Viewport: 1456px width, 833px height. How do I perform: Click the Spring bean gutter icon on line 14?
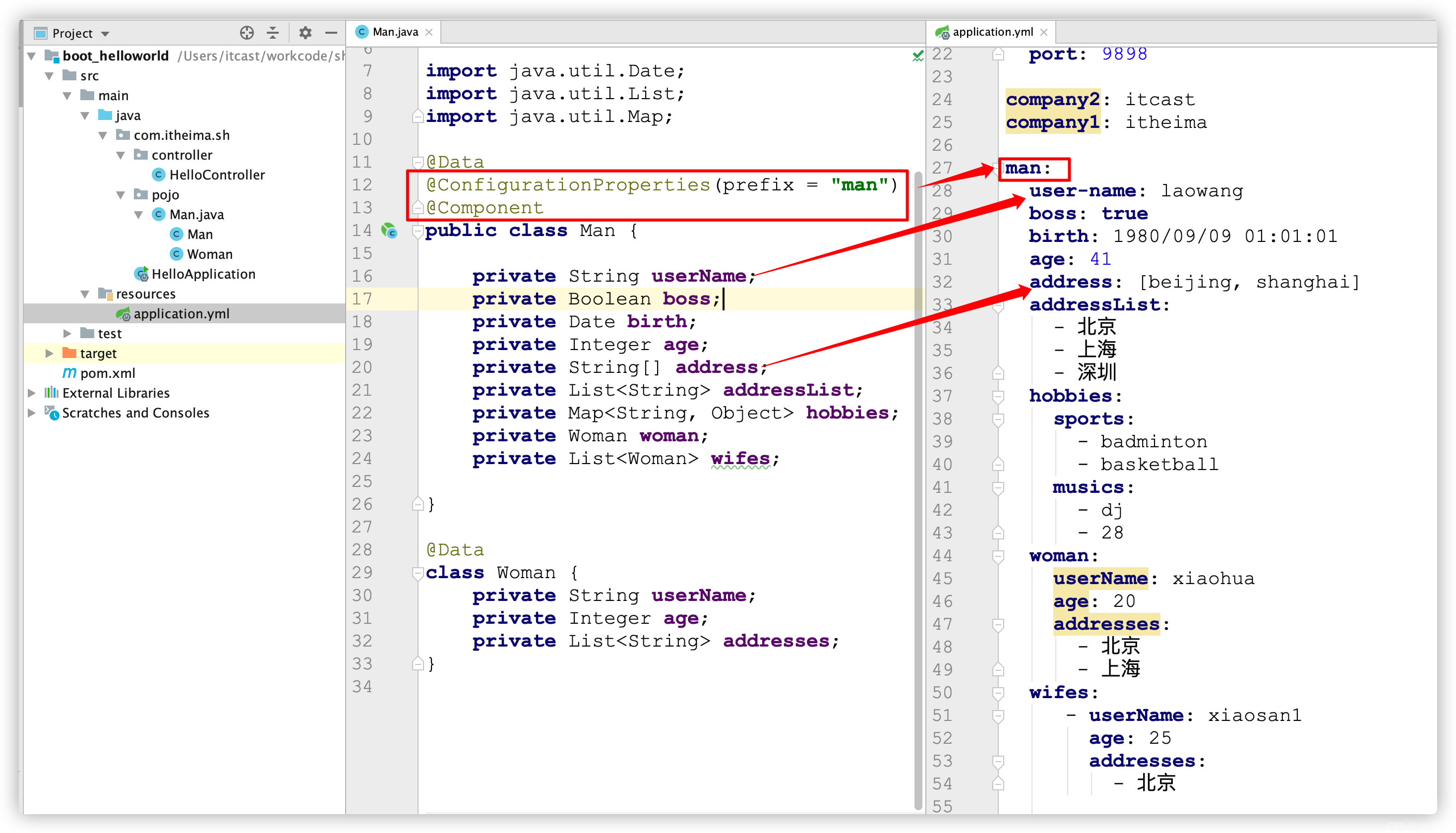coord(389,231)
